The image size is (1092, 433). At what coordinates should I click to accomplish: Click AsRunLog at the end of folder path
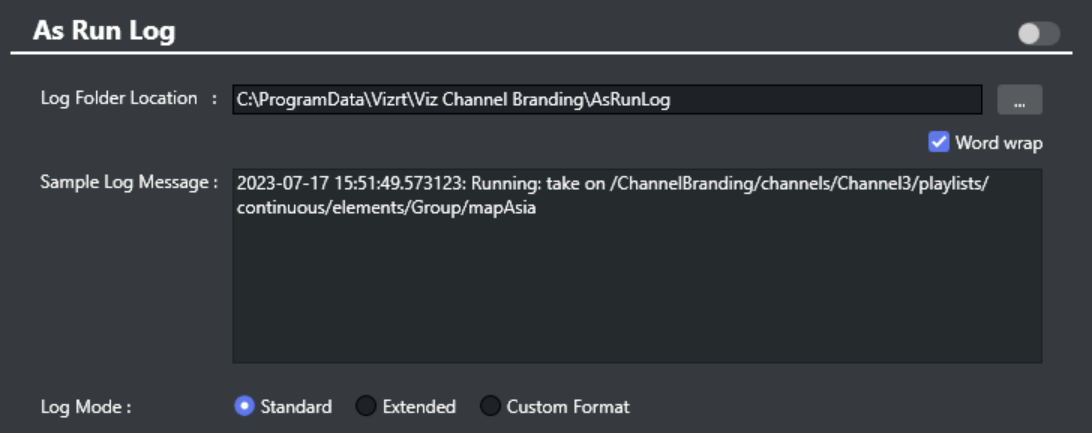(627, 100)
